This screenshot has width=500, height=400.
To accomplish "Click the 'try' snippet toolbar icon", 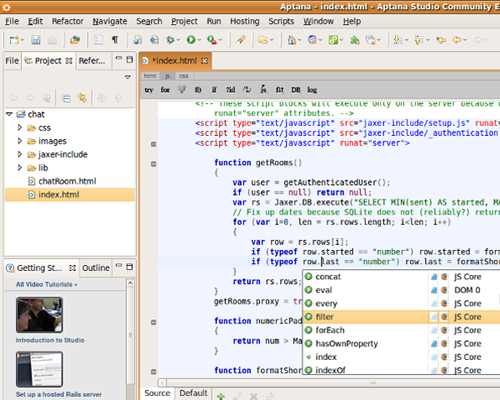I will 149,90.
